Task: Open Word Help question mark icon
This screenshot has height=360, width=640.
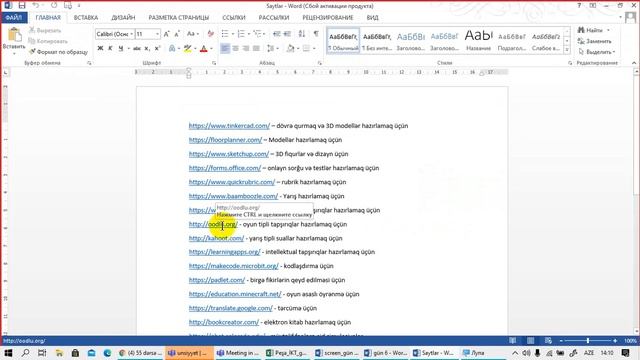Action: tap(579, 6)
